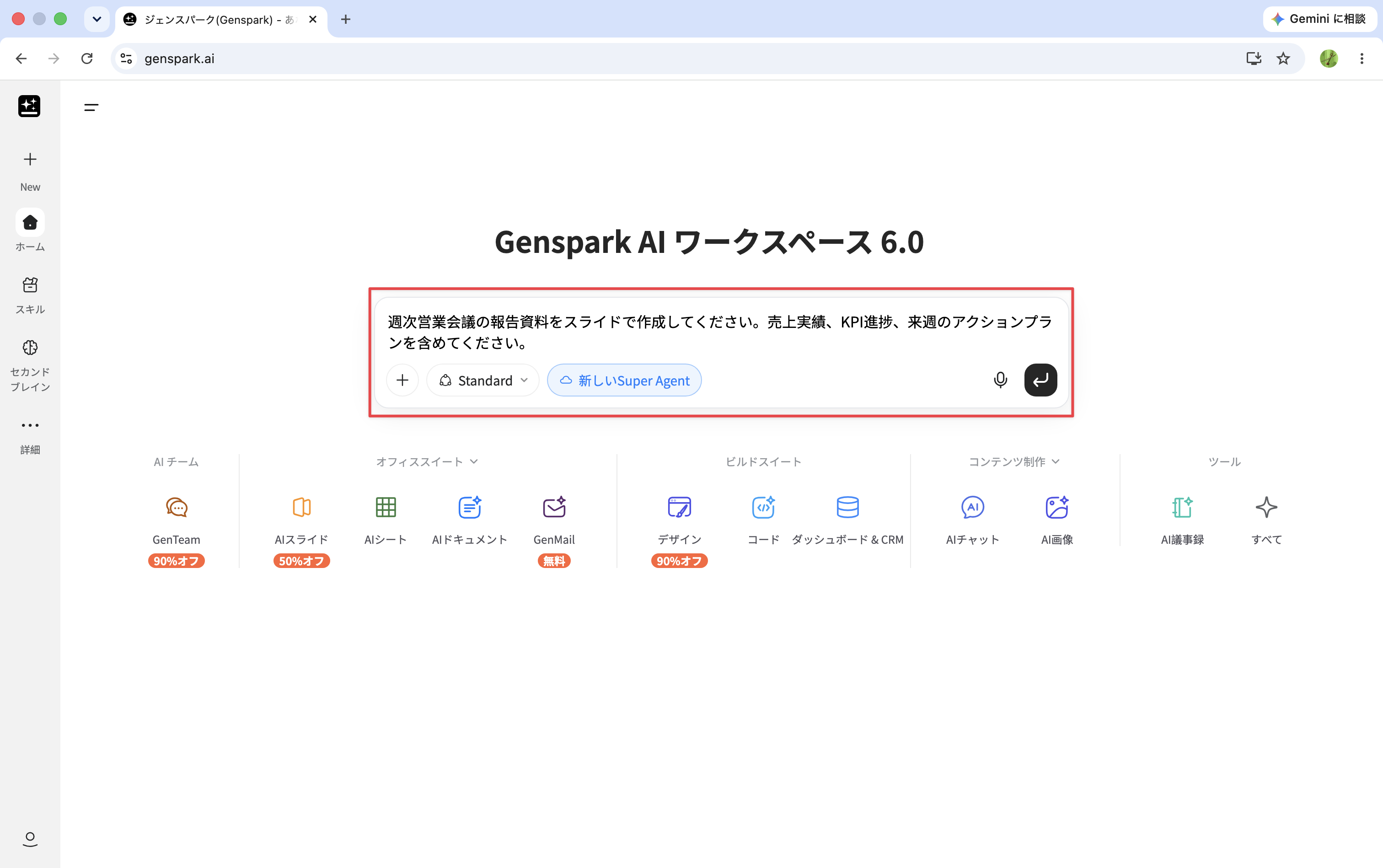The image size is (1383, 868).
Task: Submit the prompt with send button
Action: (1040, 380)
